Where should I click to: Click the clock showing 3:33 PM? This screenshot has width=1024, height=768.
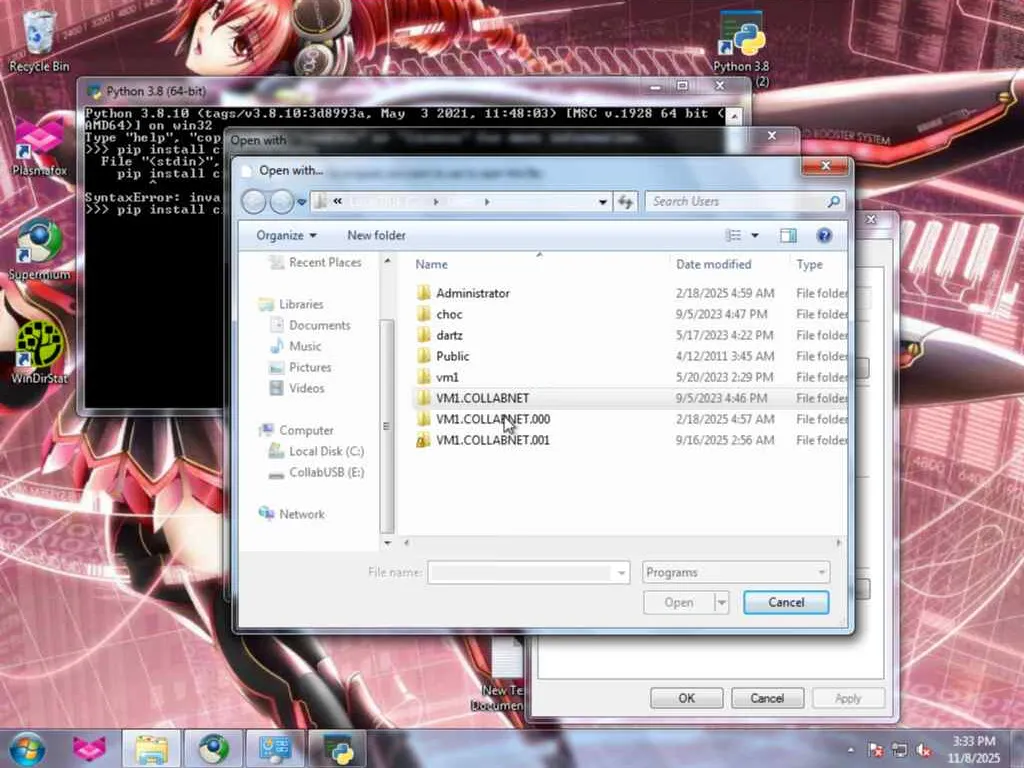click(974, 741)
